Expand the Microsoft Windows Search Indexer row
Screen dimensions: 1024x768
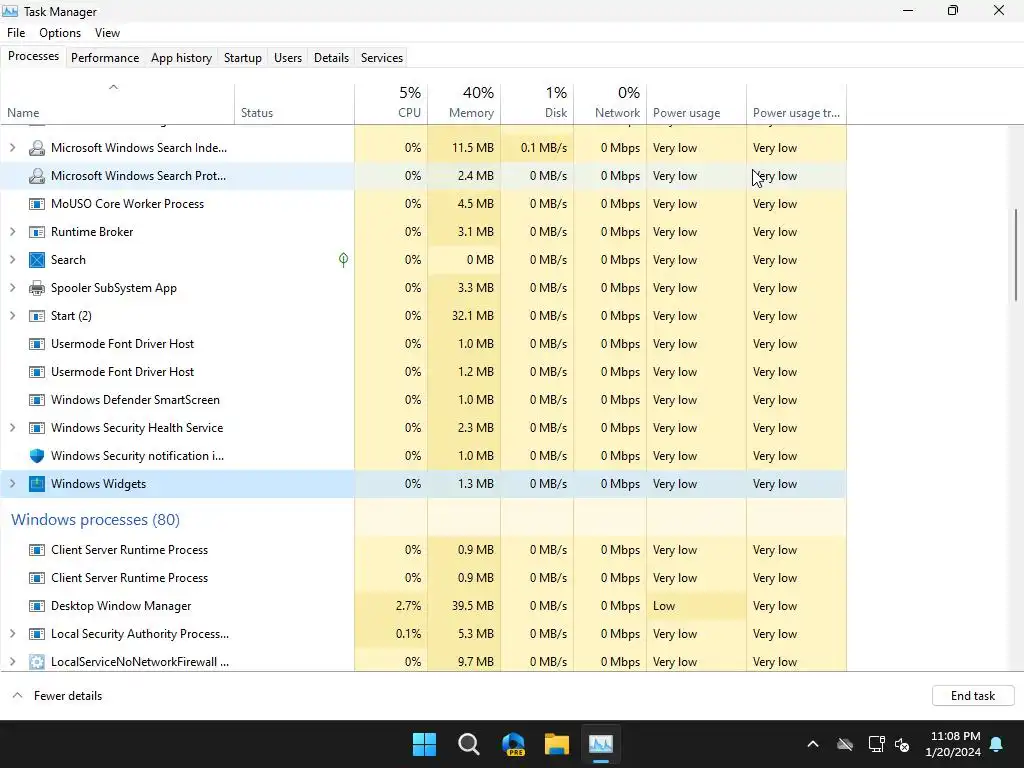coord(12,148)
